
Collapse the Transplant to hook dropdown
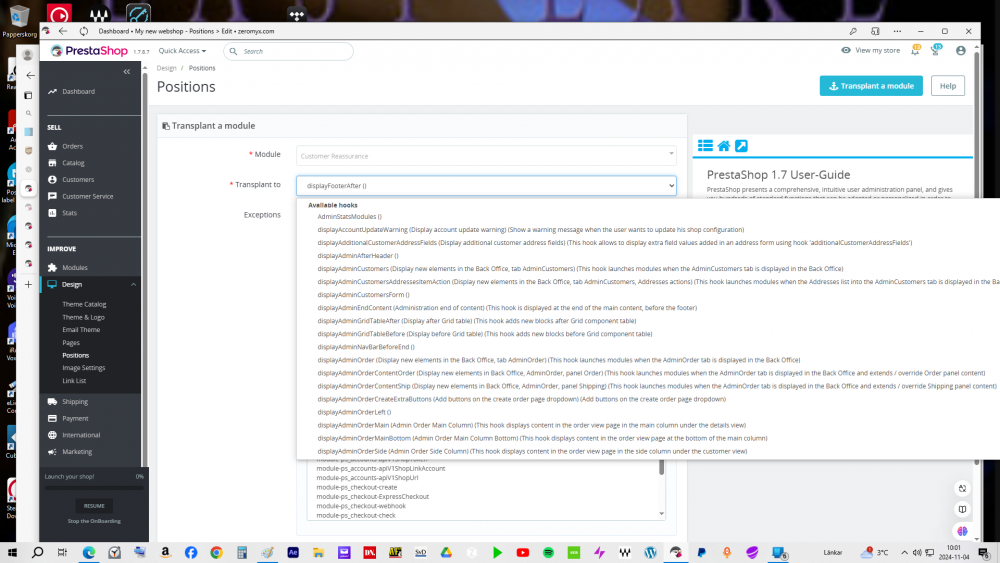coord(486,186)
